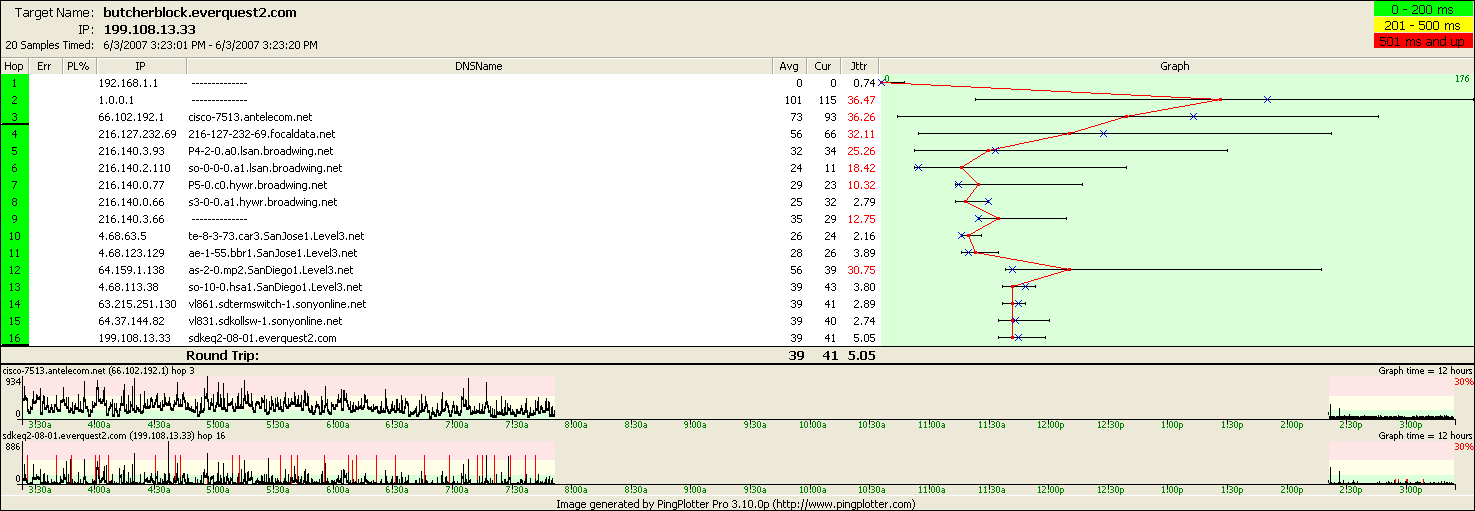Click the PL% column header

point(77,66)
